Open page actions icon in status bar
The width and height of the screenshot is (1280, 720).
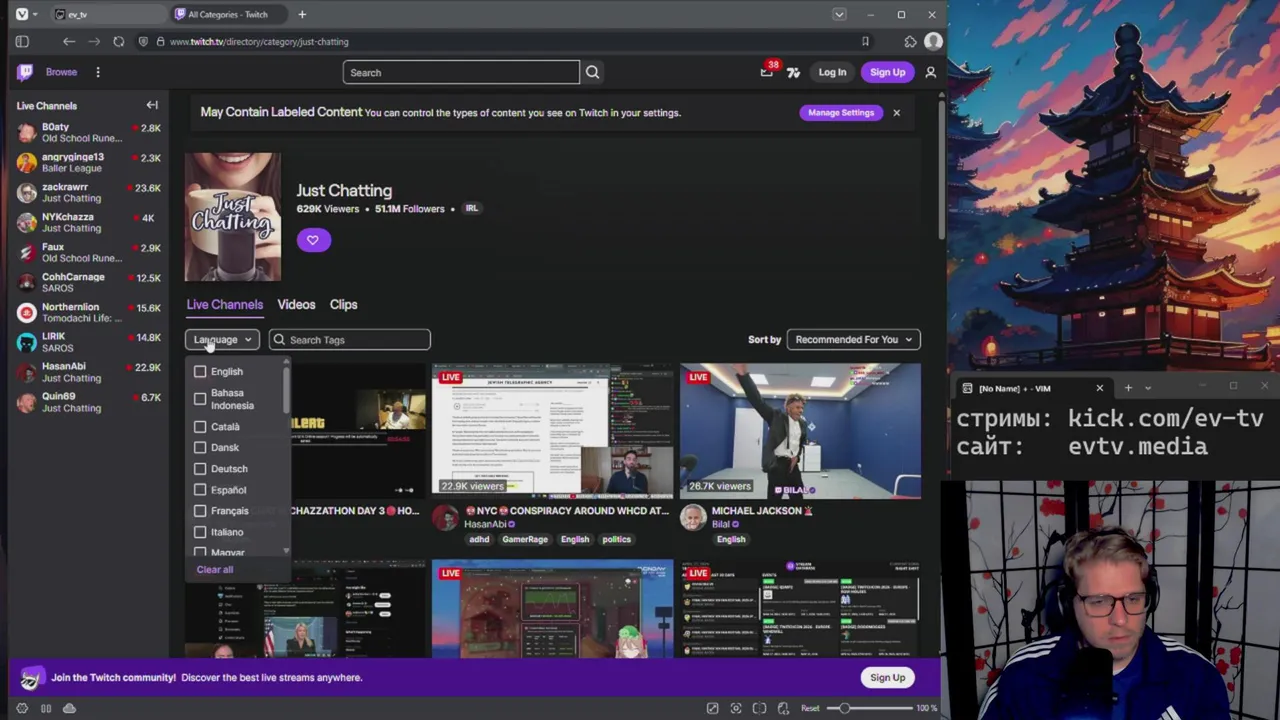pos(783,708)
